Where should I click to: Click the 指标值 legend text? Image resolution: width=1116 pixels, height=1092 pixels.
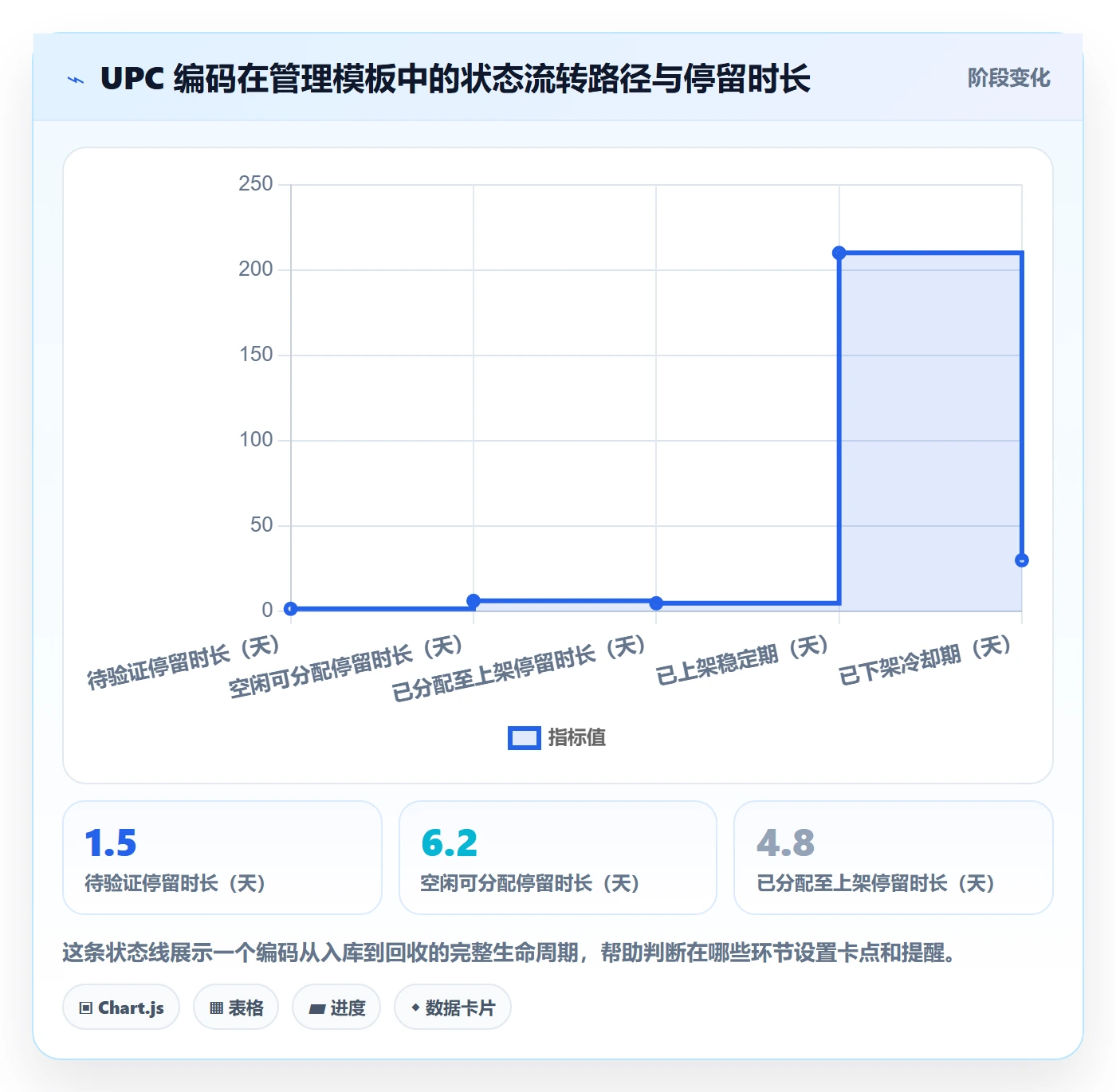point(577,738)
